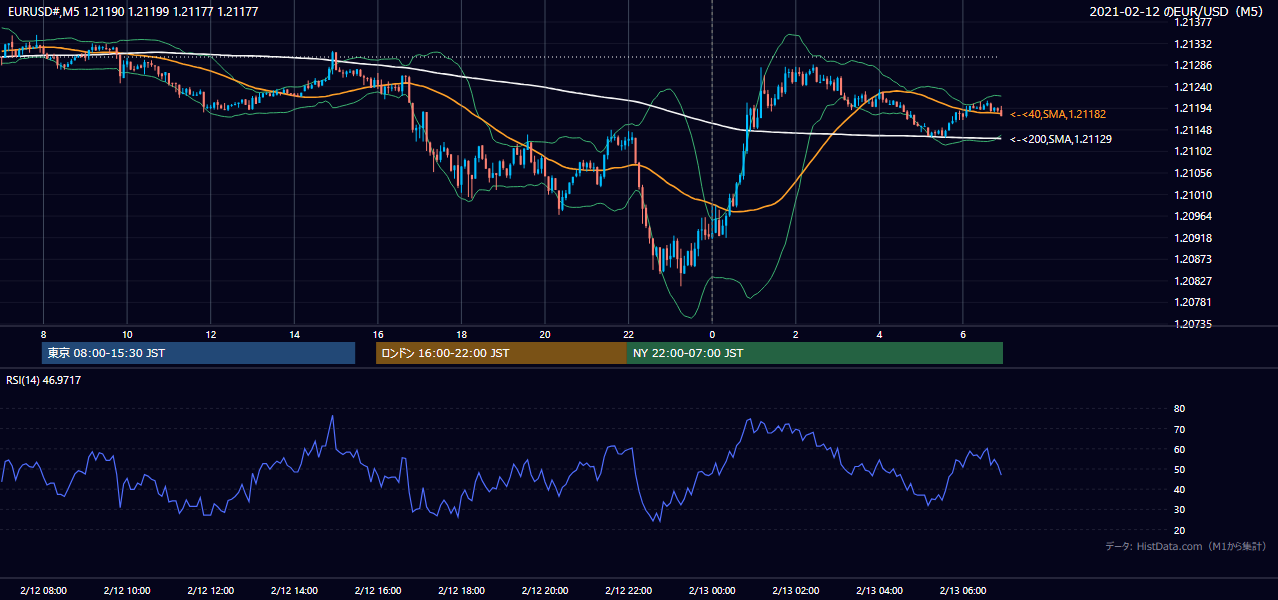1278x600 pixels.
Task: Click price axis value 1.20781
Action: point(1193,302)
